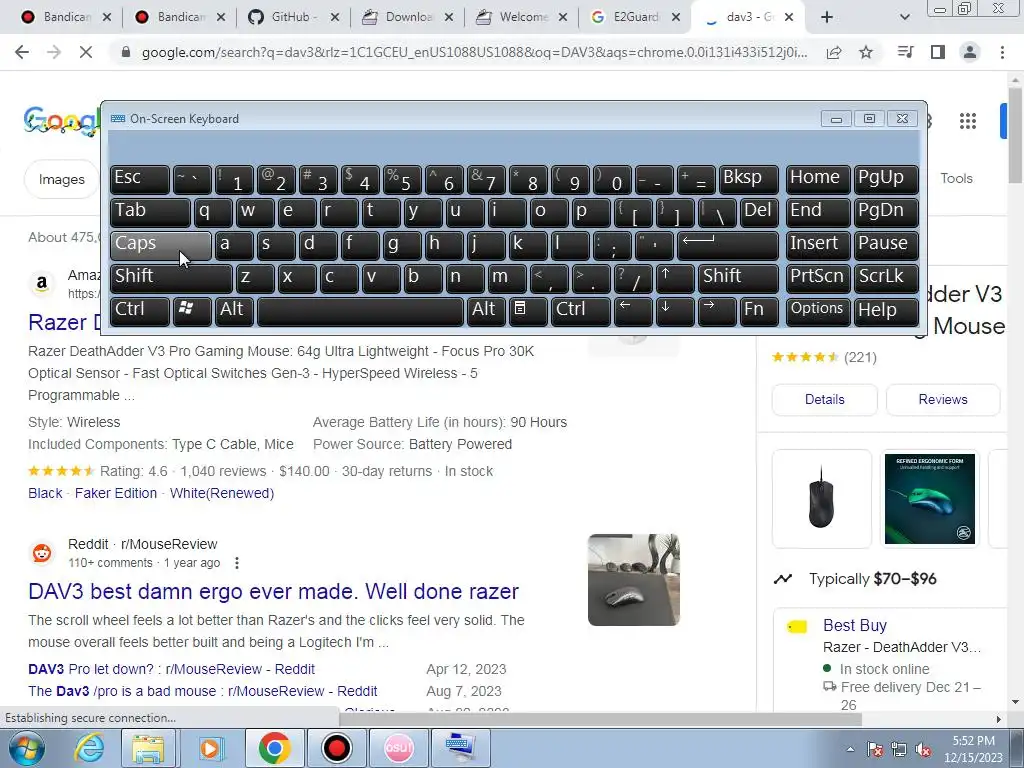Image resolution: width=1024 pixels, height=768 pixels.
Task: Open the black mouse product thumbnail
Action: (821, 498)
